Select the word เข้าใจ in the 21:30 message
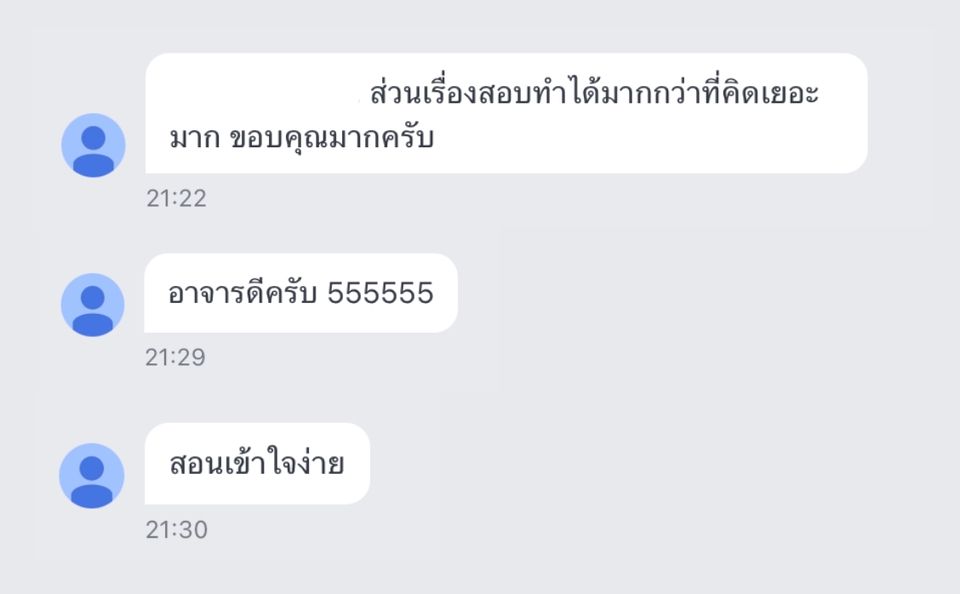 [258, 462]
